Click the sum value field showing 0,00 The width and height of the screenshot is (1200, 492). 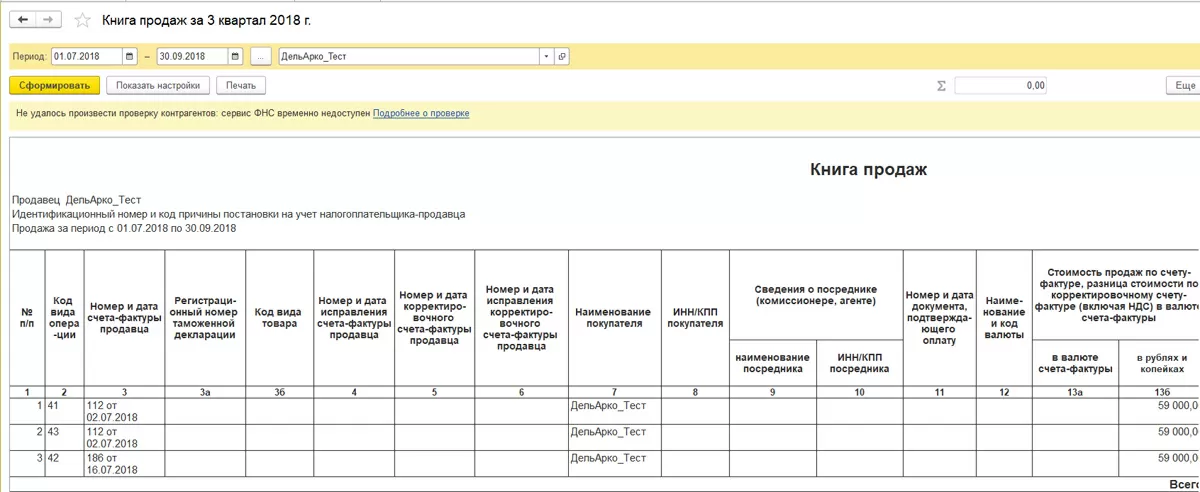click(x=1001, y=86)
